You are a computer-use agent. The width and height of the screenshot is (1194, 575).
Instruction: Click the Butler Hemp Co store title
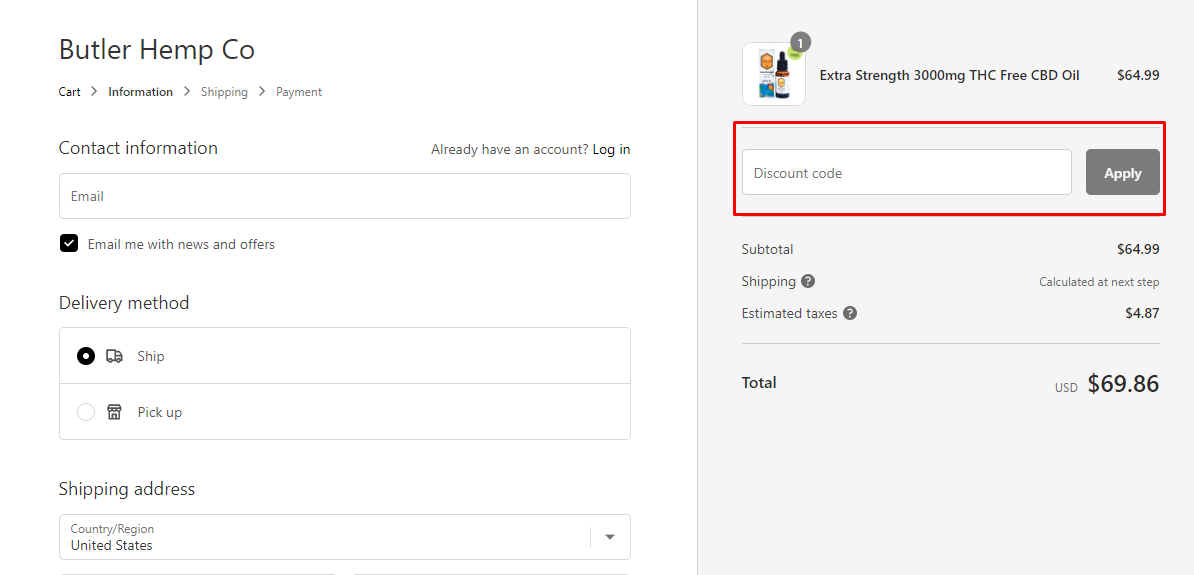click(x=157, y=50)
